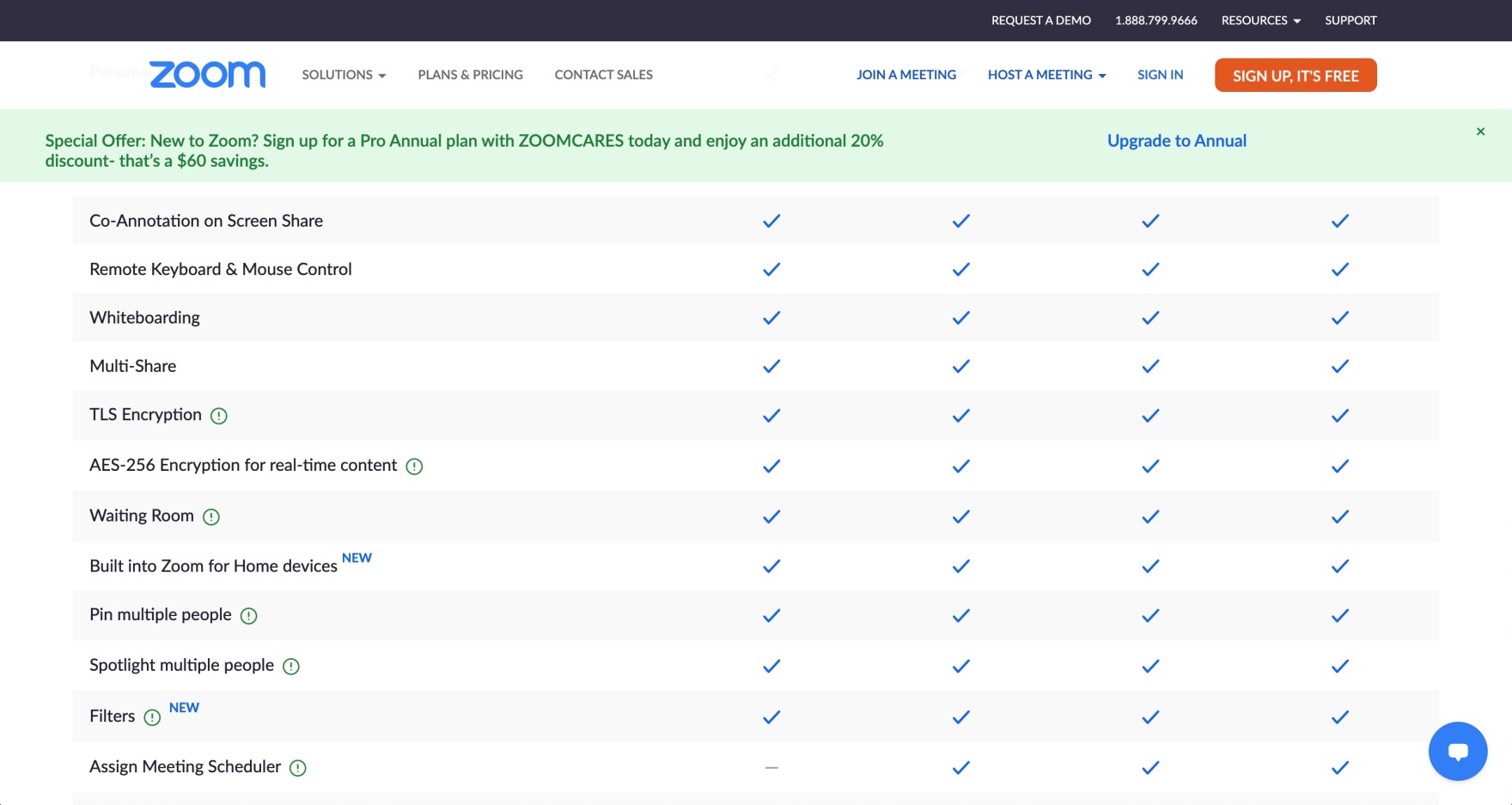Click Request a Demo in top bar

coord(1040,21)
